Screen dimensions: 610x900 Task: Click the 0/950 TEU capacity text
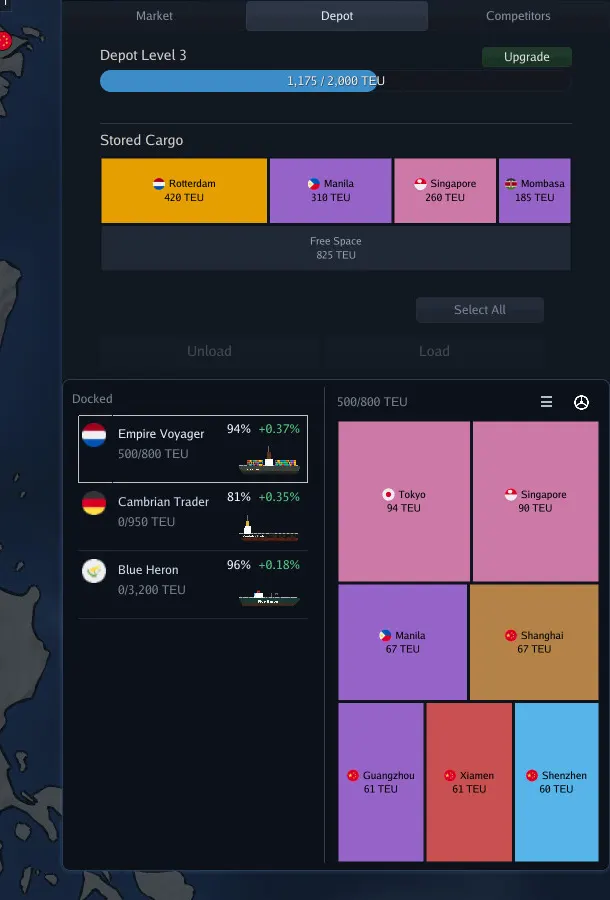click(x=146, y=522)
